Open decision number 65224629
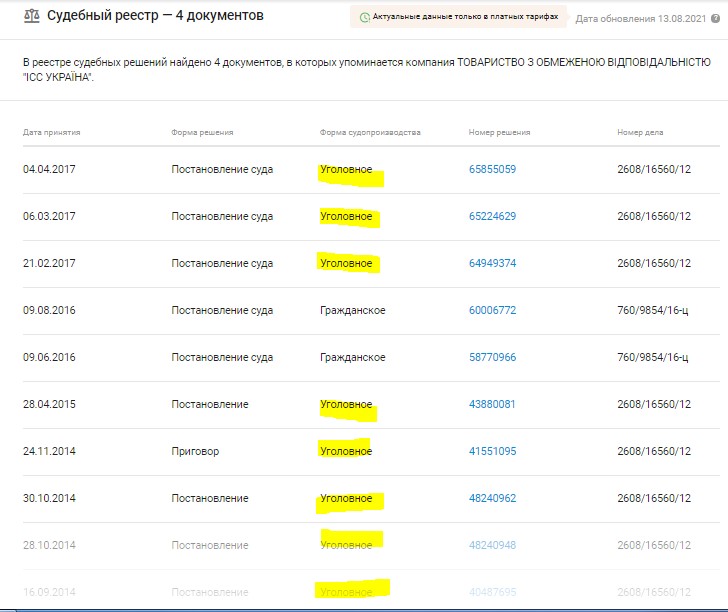 click(492, 216)
